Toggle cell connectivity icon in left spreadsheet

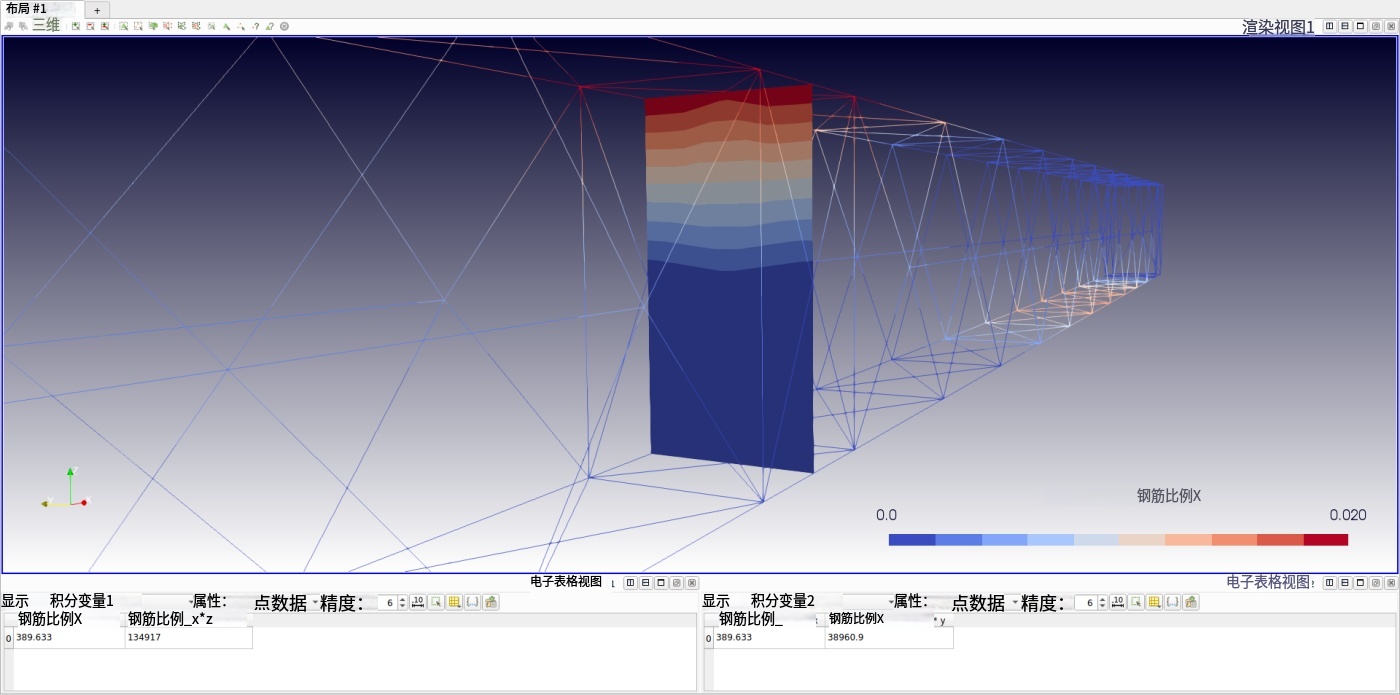coord(472,602)
